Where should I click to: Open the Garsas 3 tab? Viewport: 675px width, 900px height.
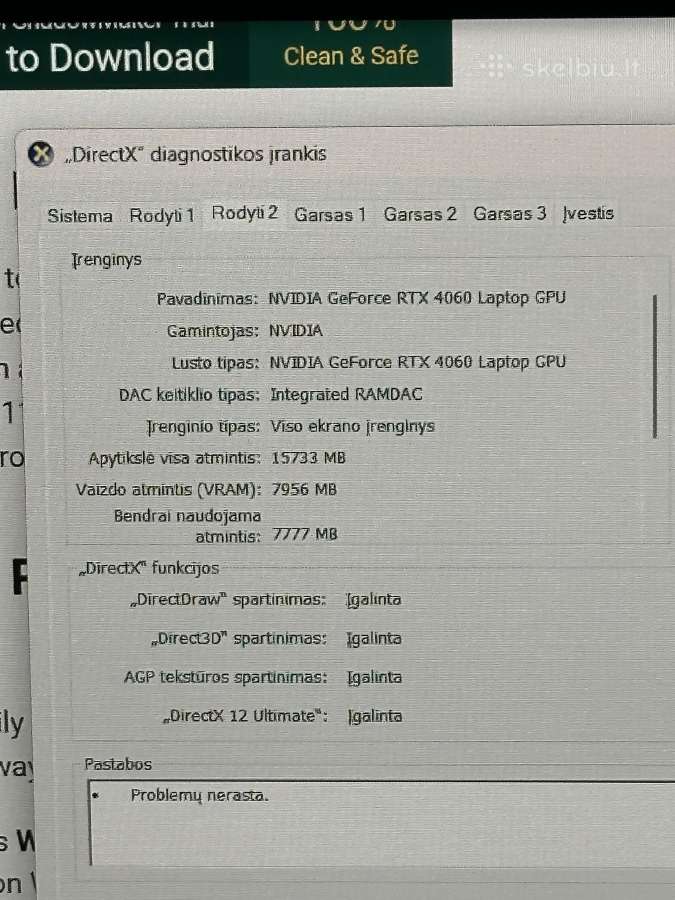click(509, 214)
